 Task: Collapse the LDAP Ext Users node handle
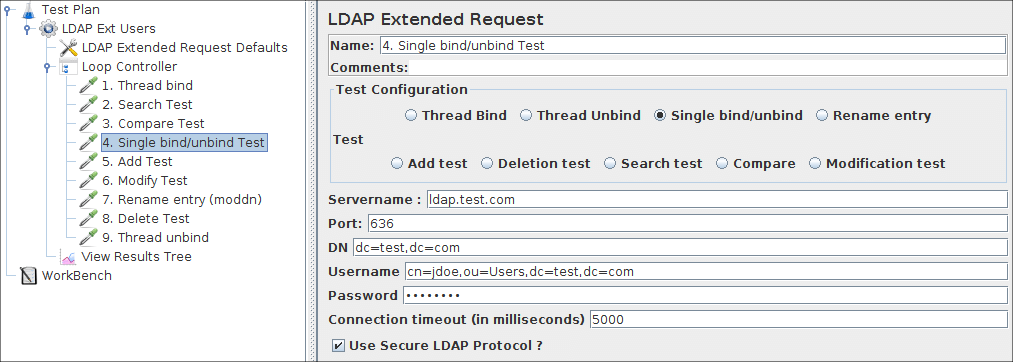27,29
